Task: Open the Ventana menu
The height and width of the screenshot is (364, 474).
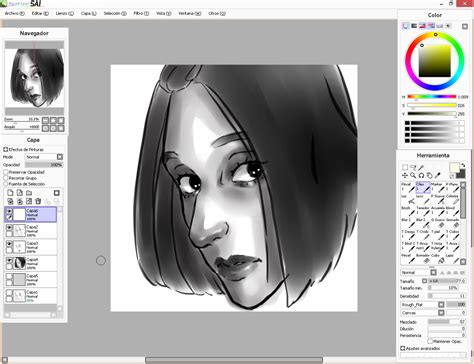Action: (x=190, y=13)
